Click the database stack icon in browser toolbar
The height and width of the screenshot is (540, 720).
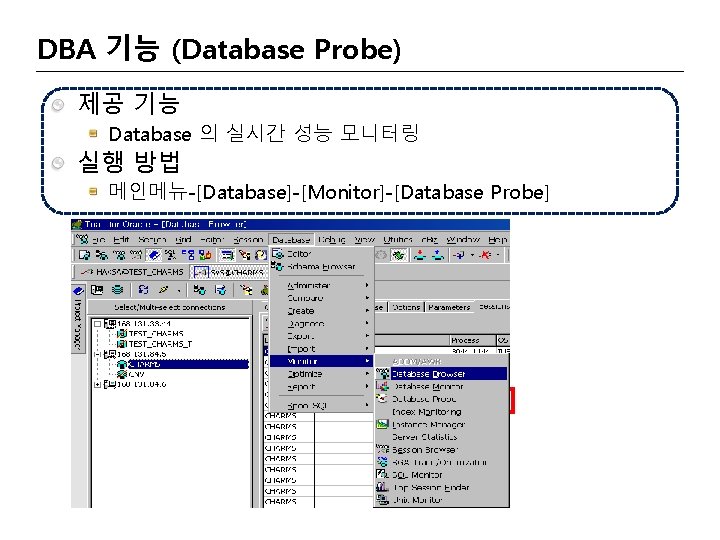click(x=118, y=290)
